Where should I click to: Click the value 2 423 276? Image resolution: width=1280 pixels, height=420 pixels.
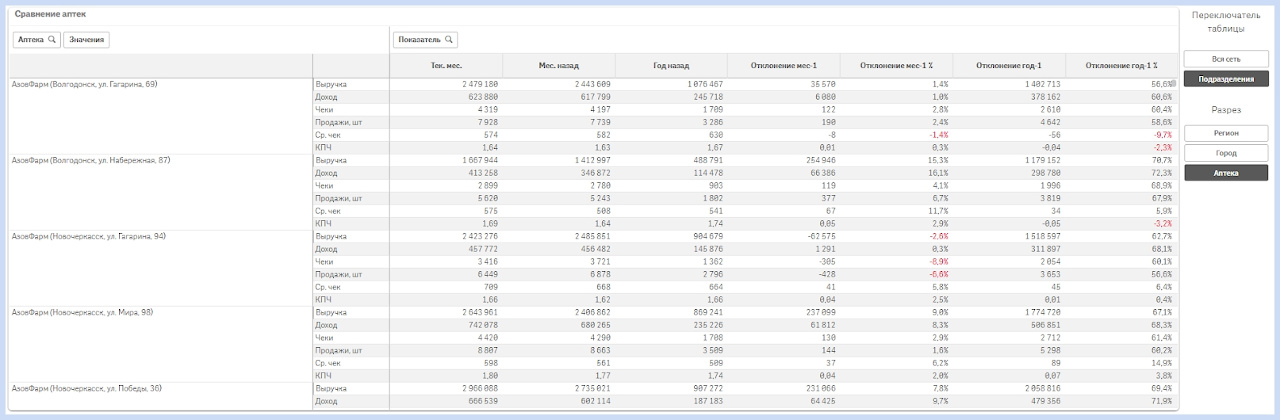tap(478, 236)
